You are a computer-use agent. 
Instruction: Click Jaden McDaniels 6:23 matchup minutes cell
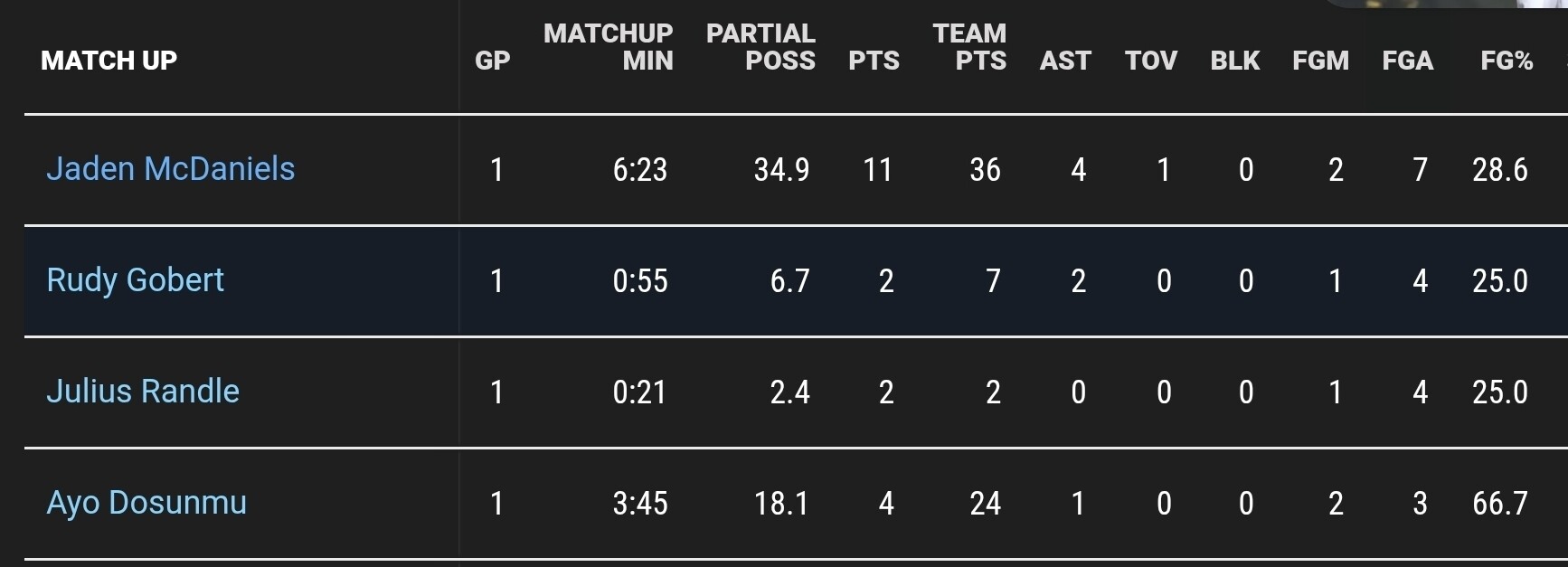(639, 169)
